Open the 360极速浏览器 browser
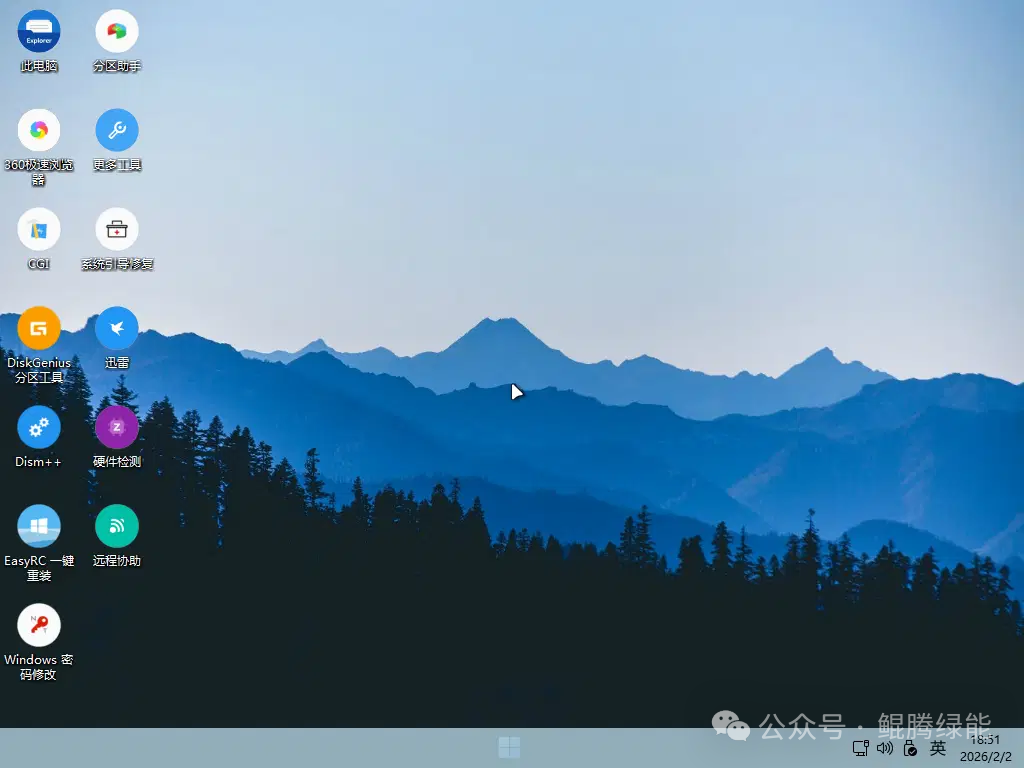The image size is (1024, 768). click(x=38, y=128)
